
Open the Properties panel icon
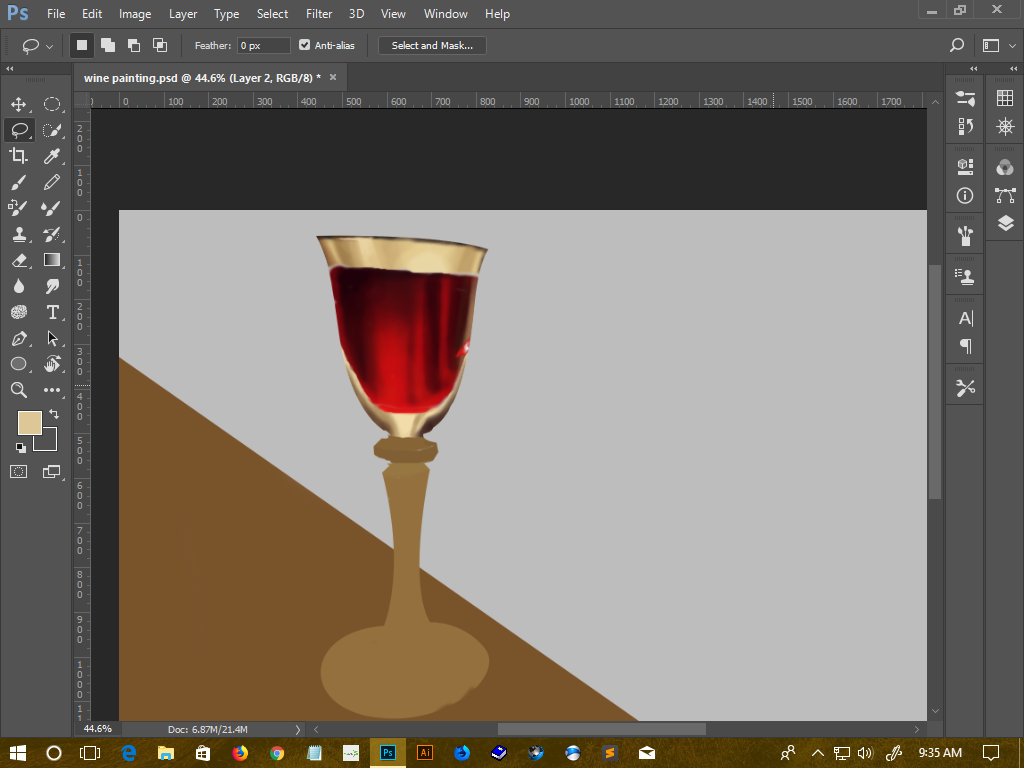point(965,99)
